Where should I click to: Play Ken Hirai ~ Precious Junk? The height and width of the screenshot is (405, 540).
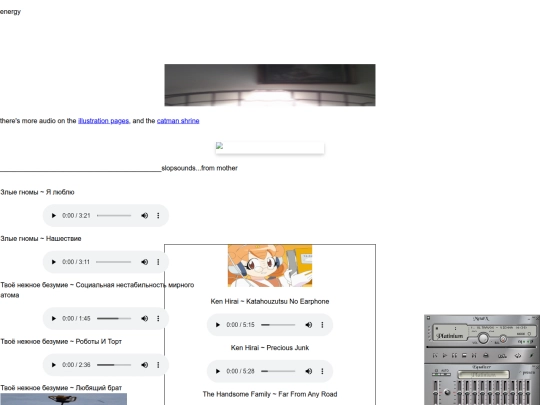[x=218, y=371]
